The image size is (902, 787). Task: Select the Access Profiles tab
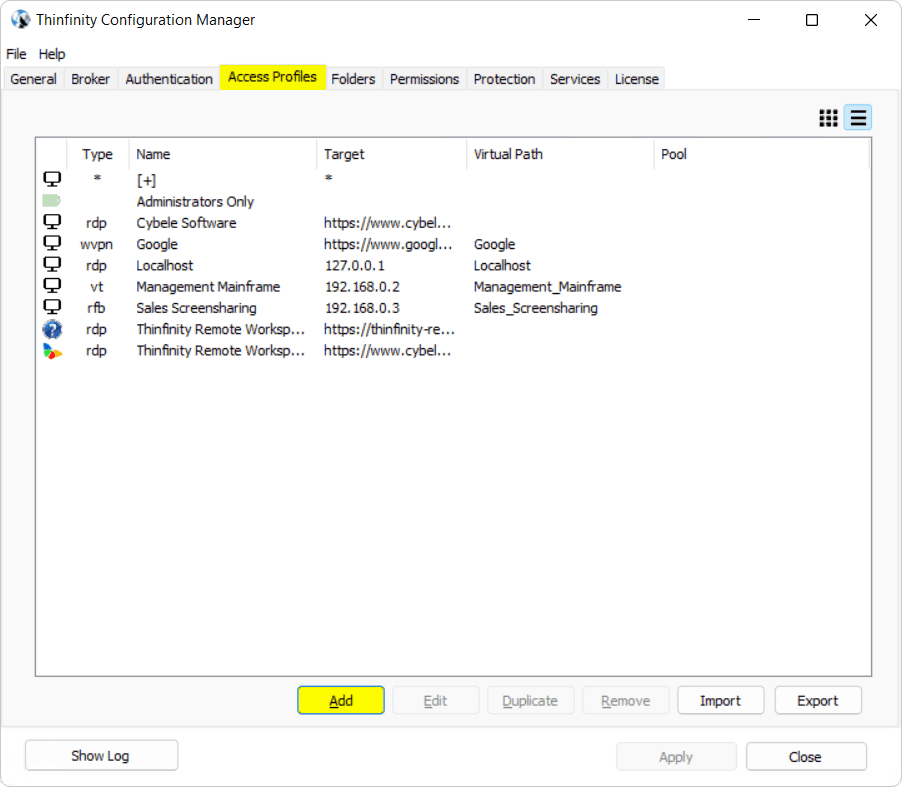tap(273, 77)
